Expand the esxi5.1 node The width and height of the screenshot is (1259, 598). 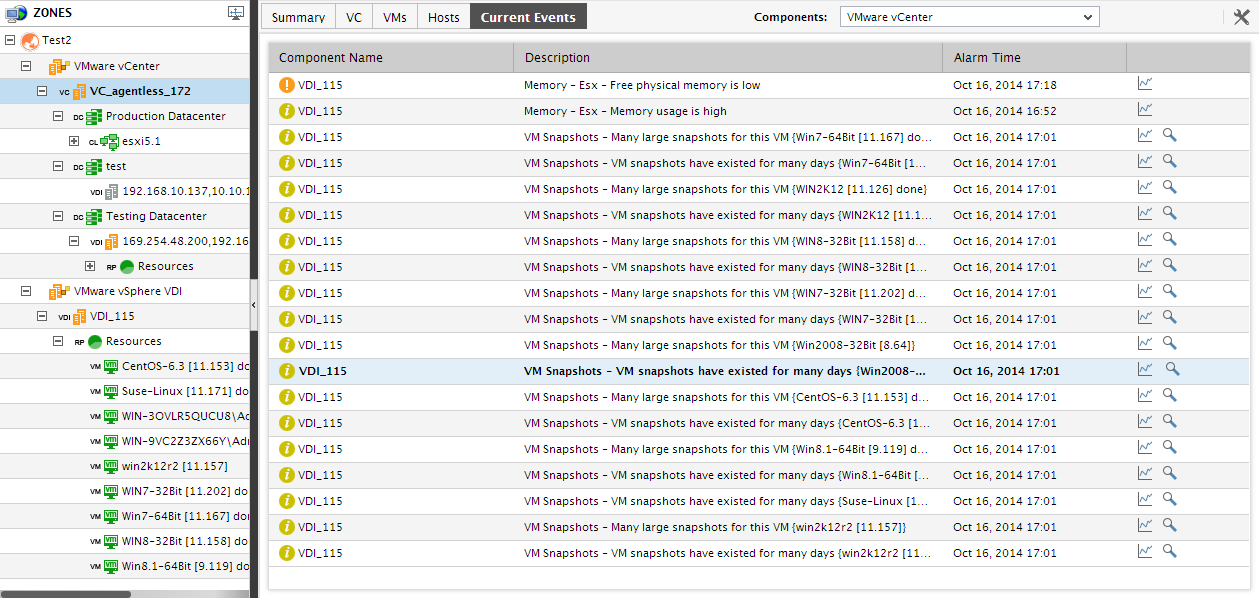pos(74,141)
